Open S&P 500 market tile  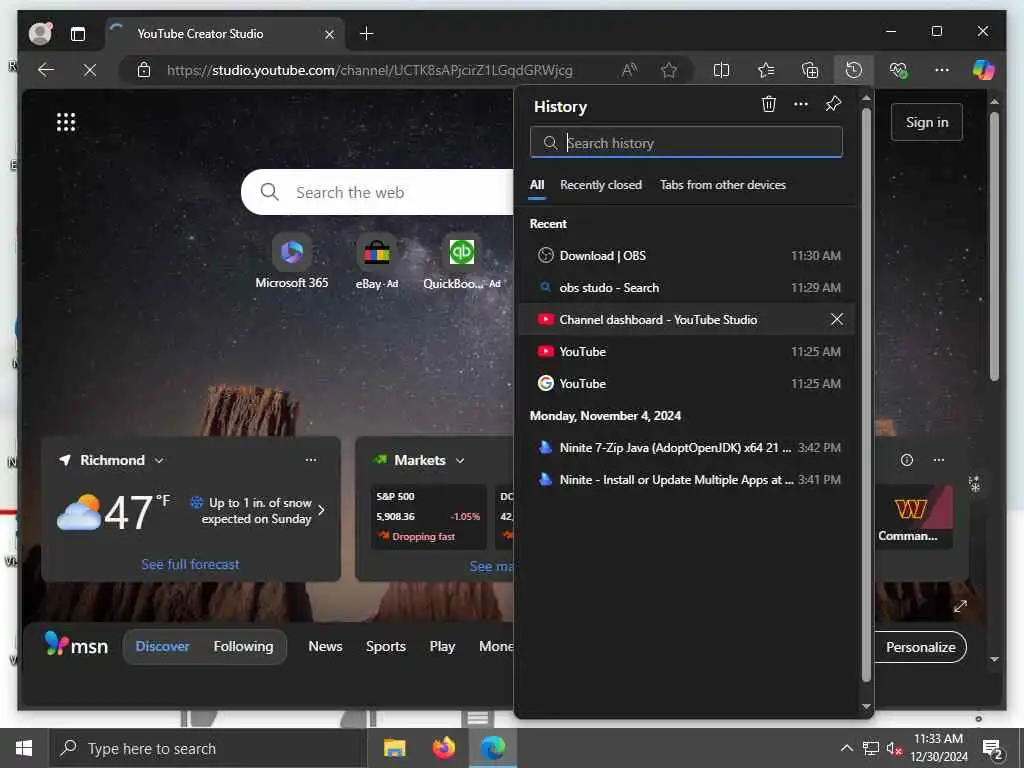(429, 516)
